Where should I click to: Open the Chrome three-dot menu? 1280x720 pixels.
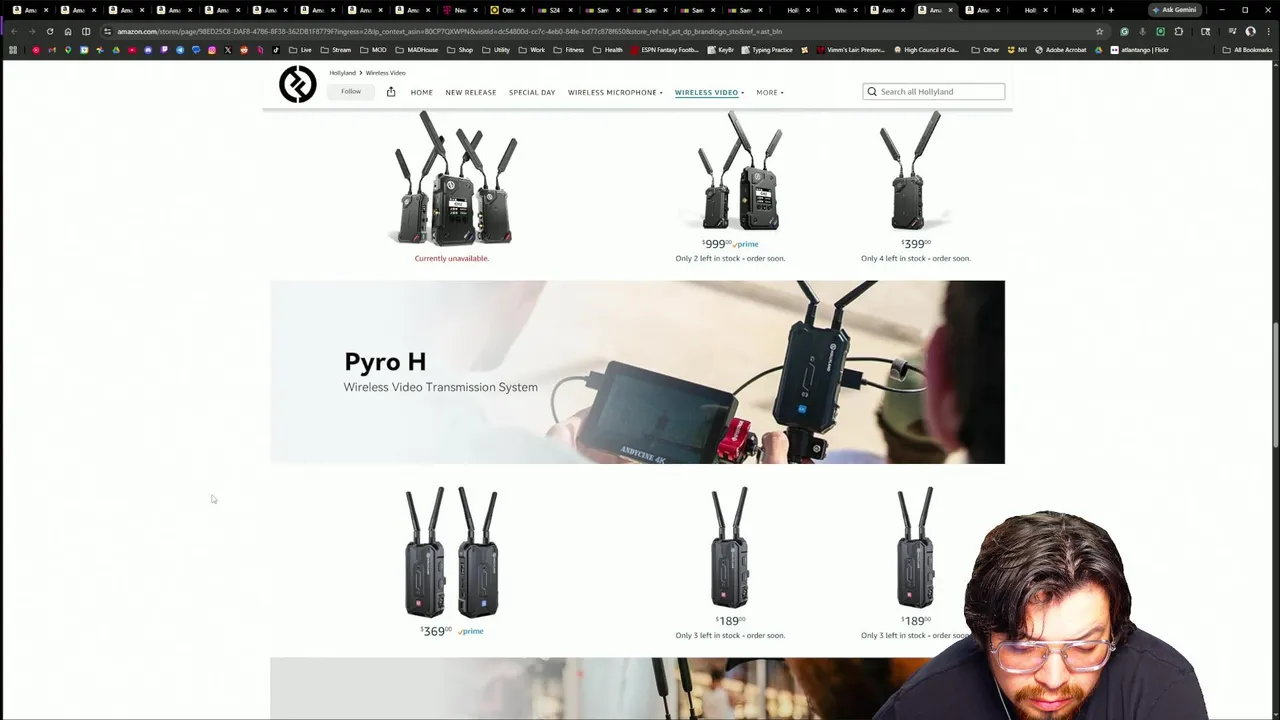pyautogui.click(x=1267, y=31)
